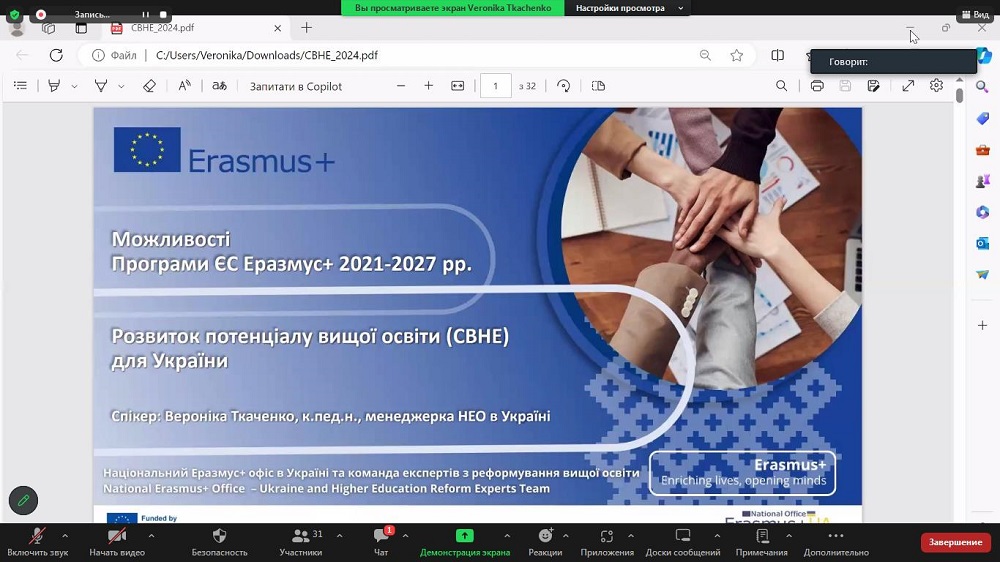Screen dimensions: 1000x562
Task: Open the Участники participants panel
Action: tap(300, 541)
